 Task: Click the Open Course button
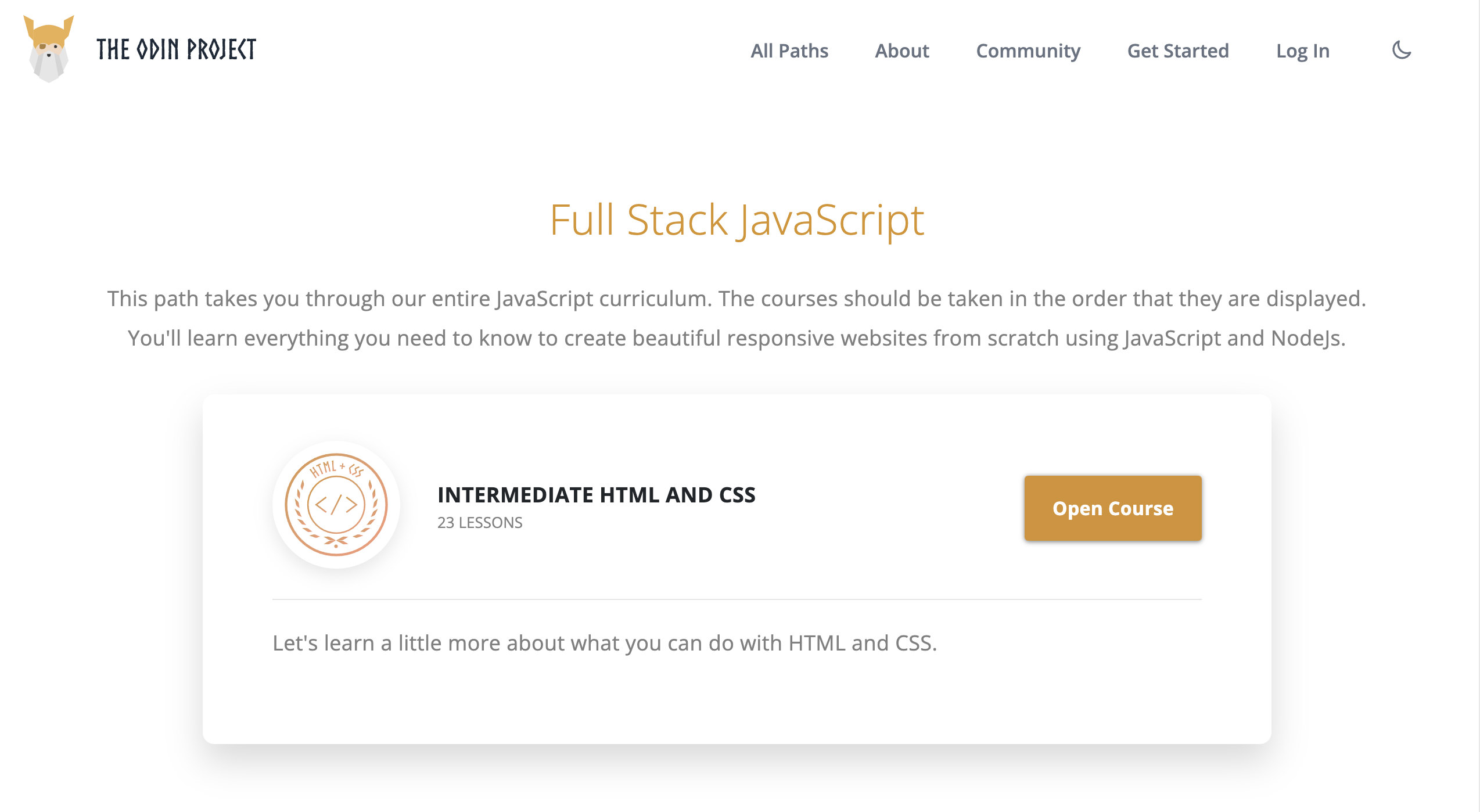click(x=1113, y=508)
